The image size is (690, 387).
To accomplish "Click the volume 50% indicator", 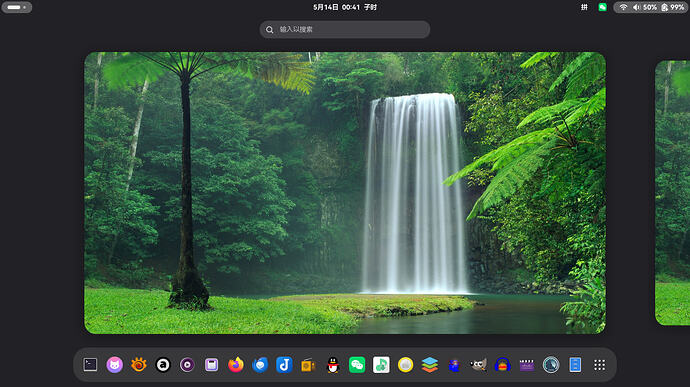I will 645,7.
